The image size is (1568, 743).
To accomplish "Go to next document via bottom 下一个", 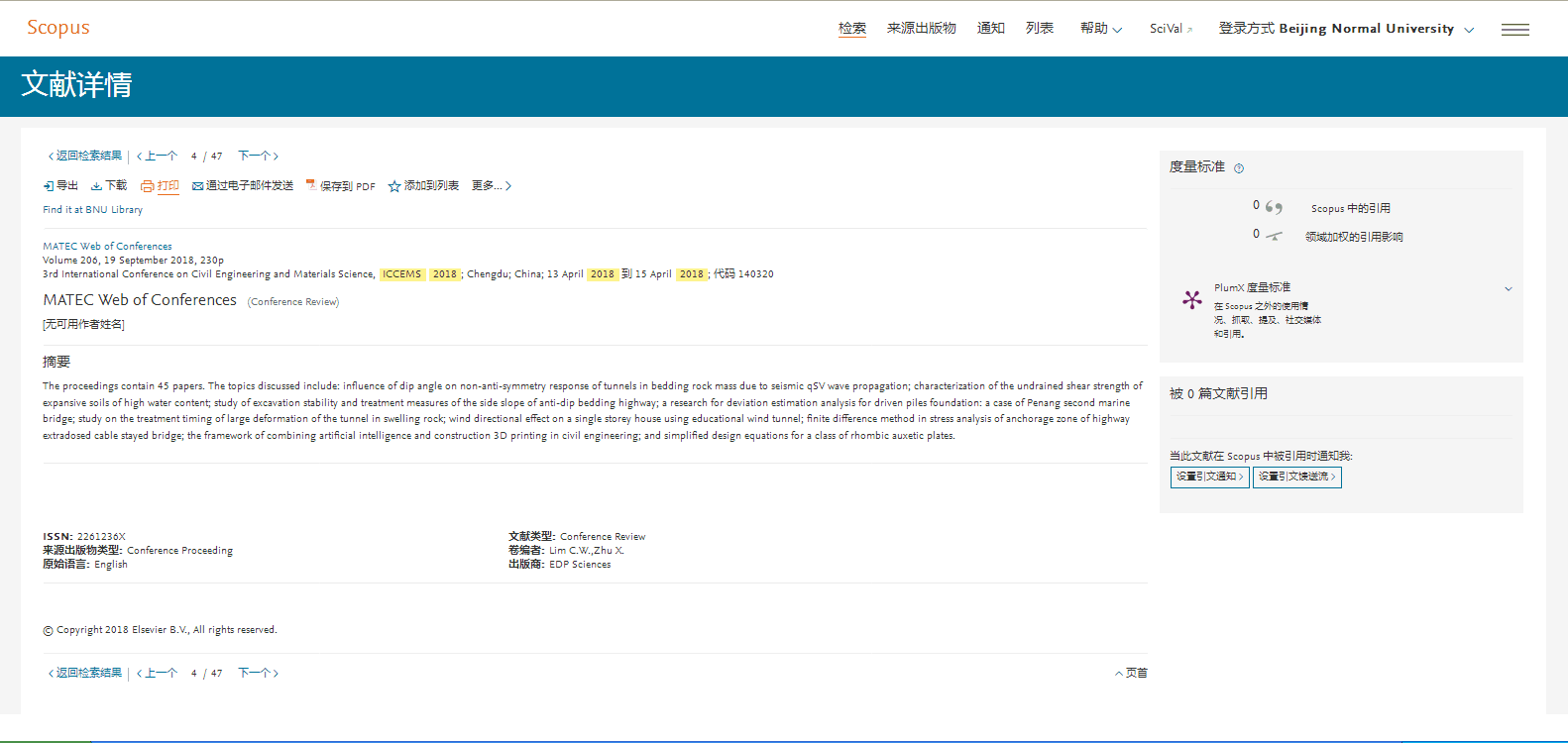I will [259, 674].
